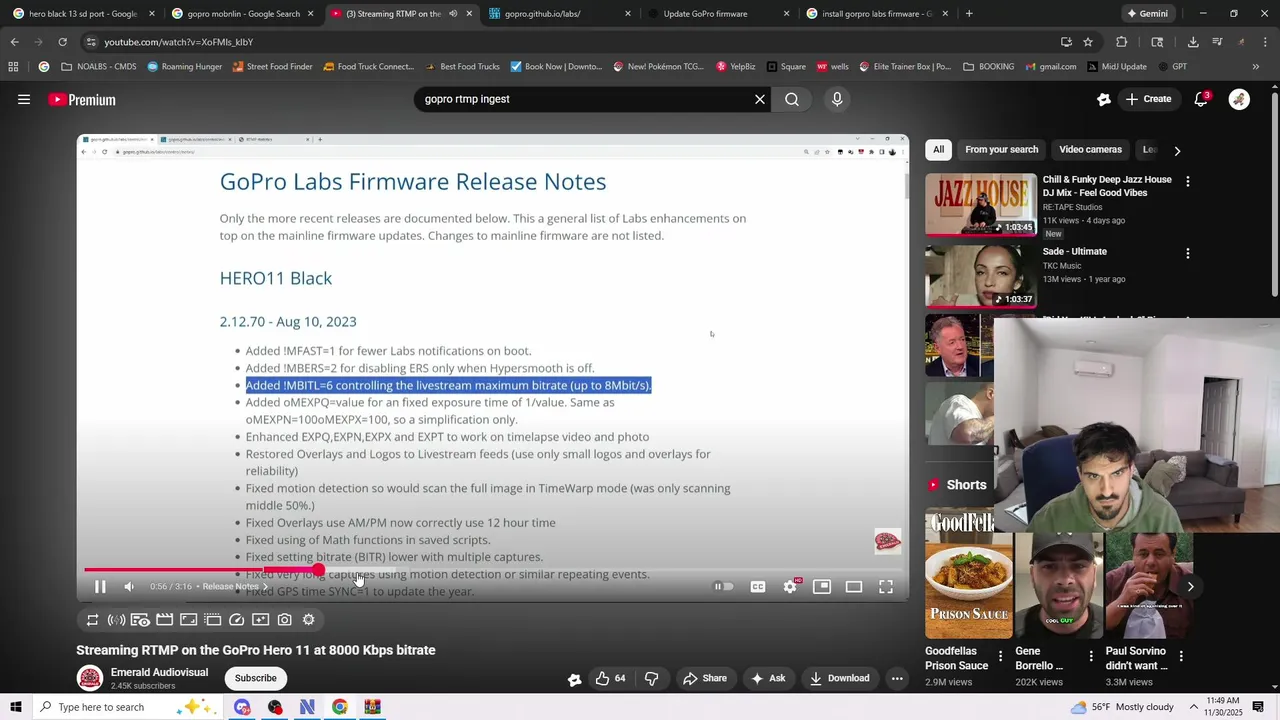Click the audio boost extension icon
1280x720 pixels.
116,620
